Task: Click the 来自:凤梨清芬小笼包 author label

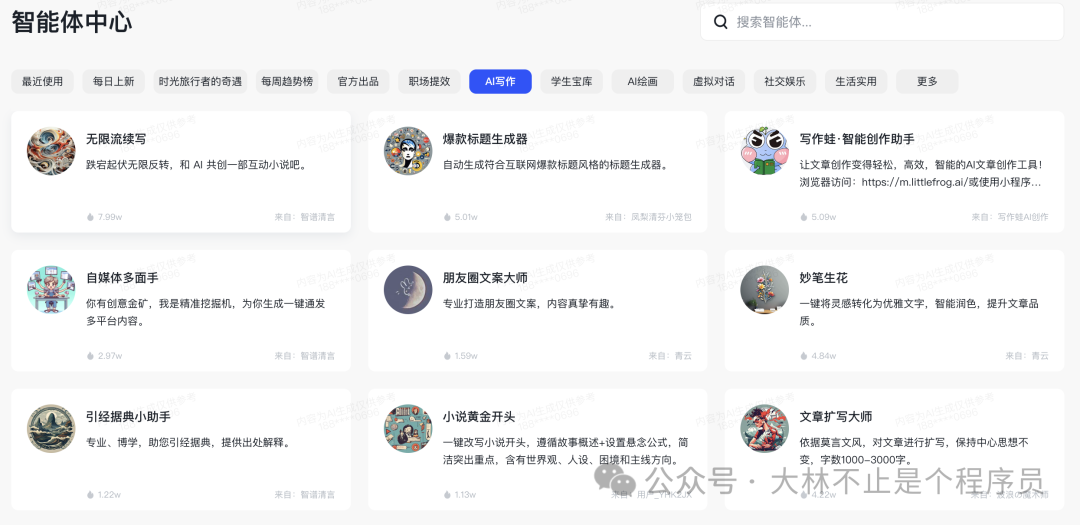Action: coord(648,217)
